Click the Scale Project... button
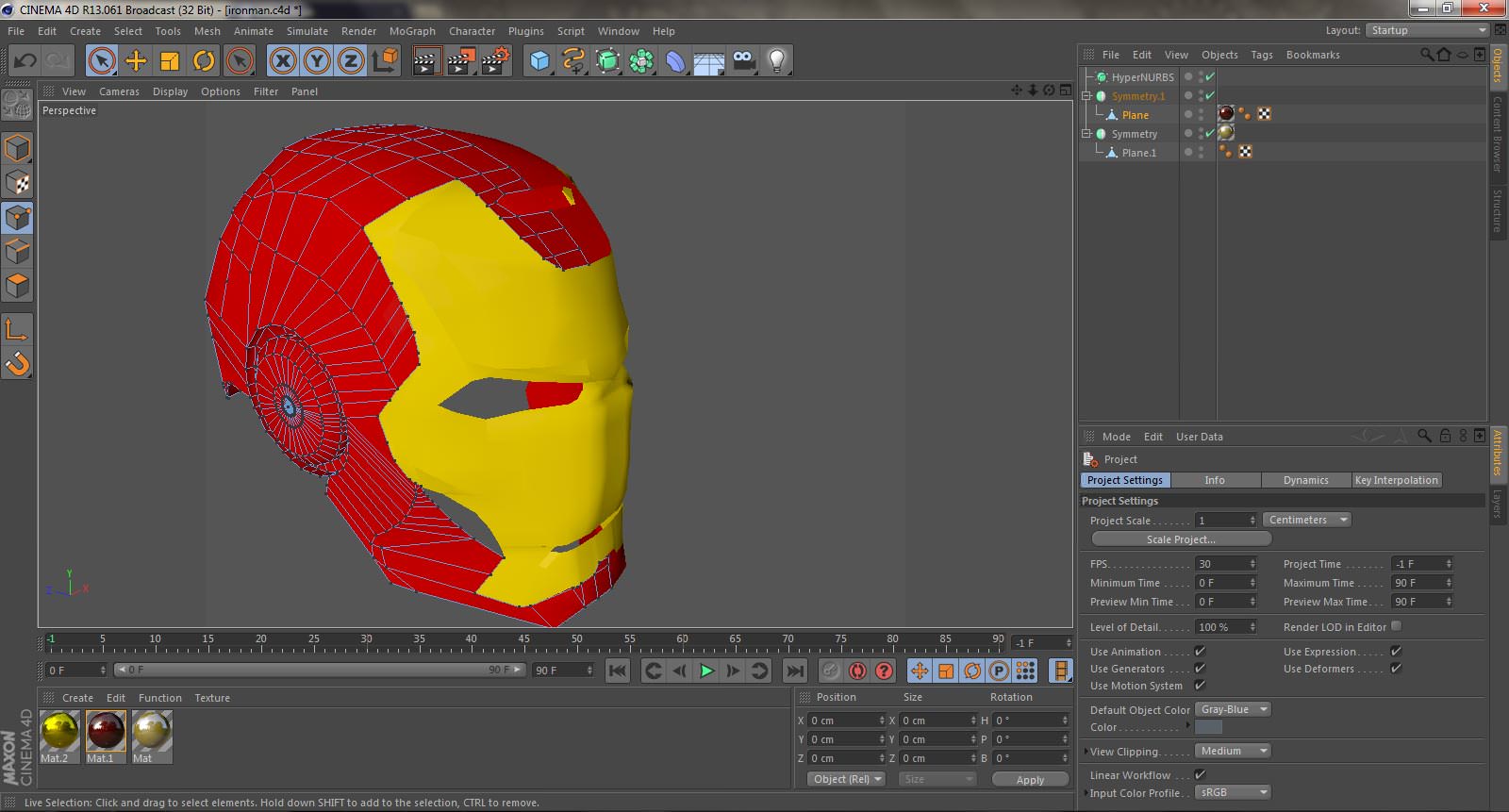 (1181, 539)
